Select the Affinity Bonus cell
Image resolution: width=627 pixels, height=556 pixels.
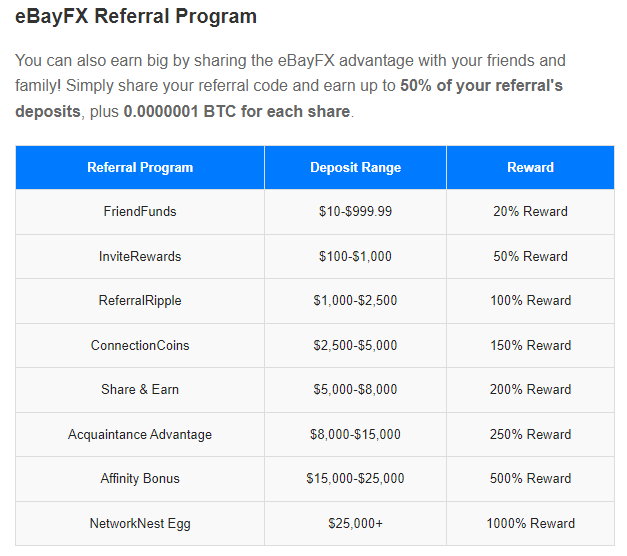pyautogui.click(x=140, y=479)
